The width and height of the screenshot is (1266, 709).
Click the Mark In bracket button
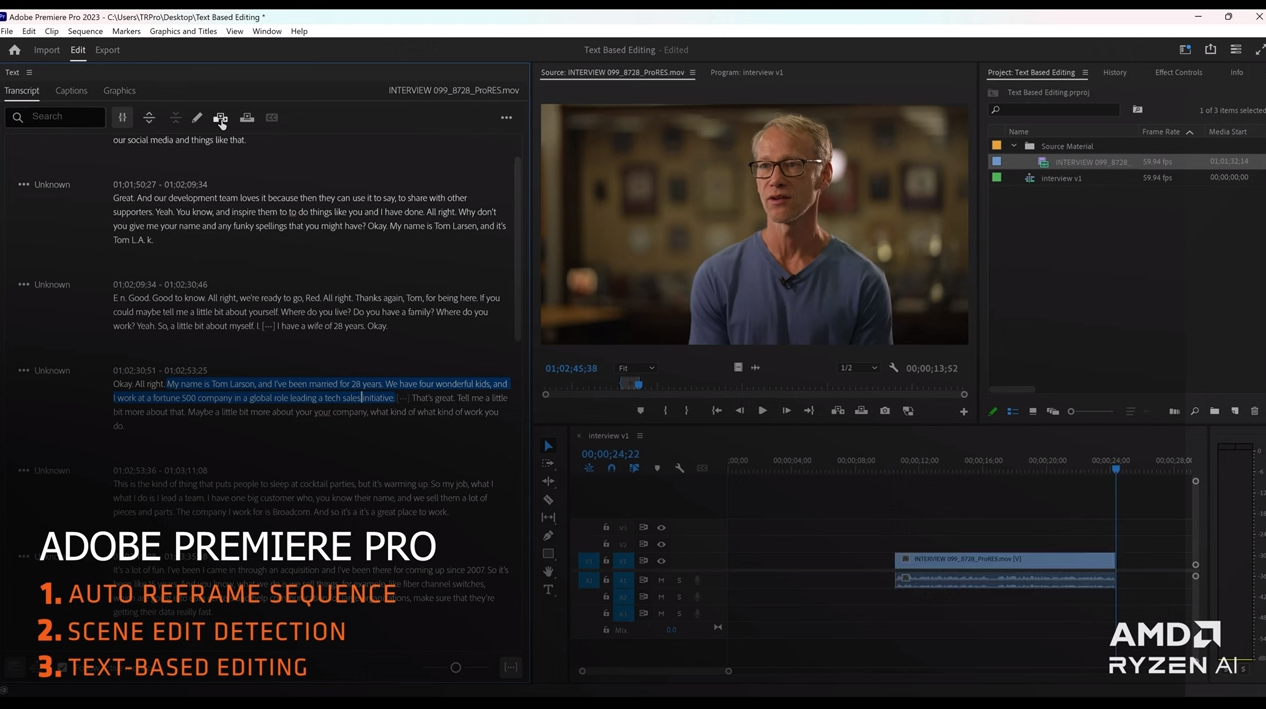(x=665, y=411)
